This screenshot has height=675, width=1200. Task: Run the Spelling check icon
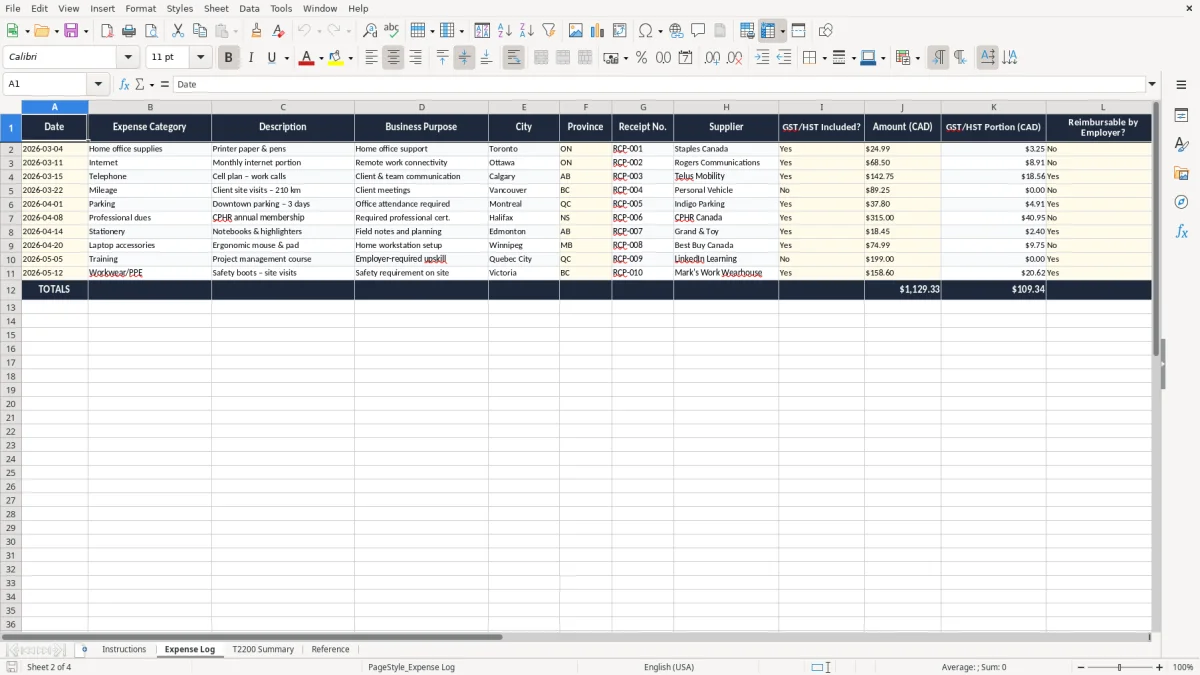pyautogui.click(x=392, y=31)
